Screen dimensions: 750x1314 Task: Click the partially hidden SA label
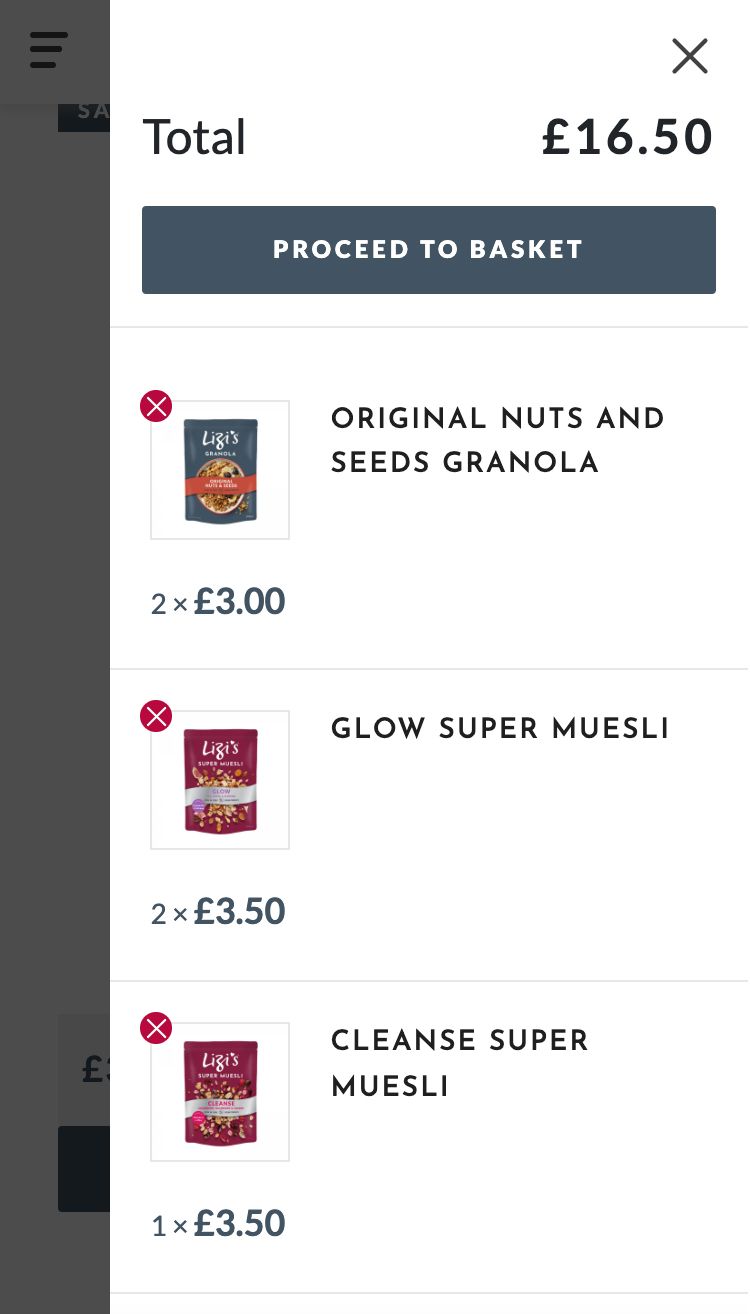[84, 113]
